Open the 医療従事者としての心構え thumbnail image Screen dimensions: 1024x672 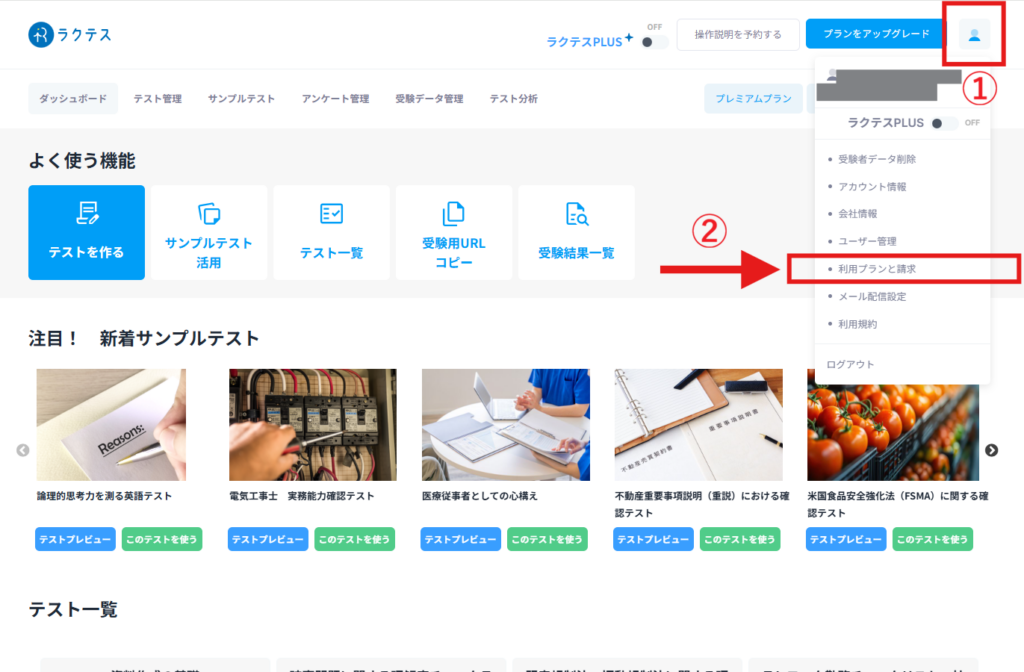[x=505, y=425]
